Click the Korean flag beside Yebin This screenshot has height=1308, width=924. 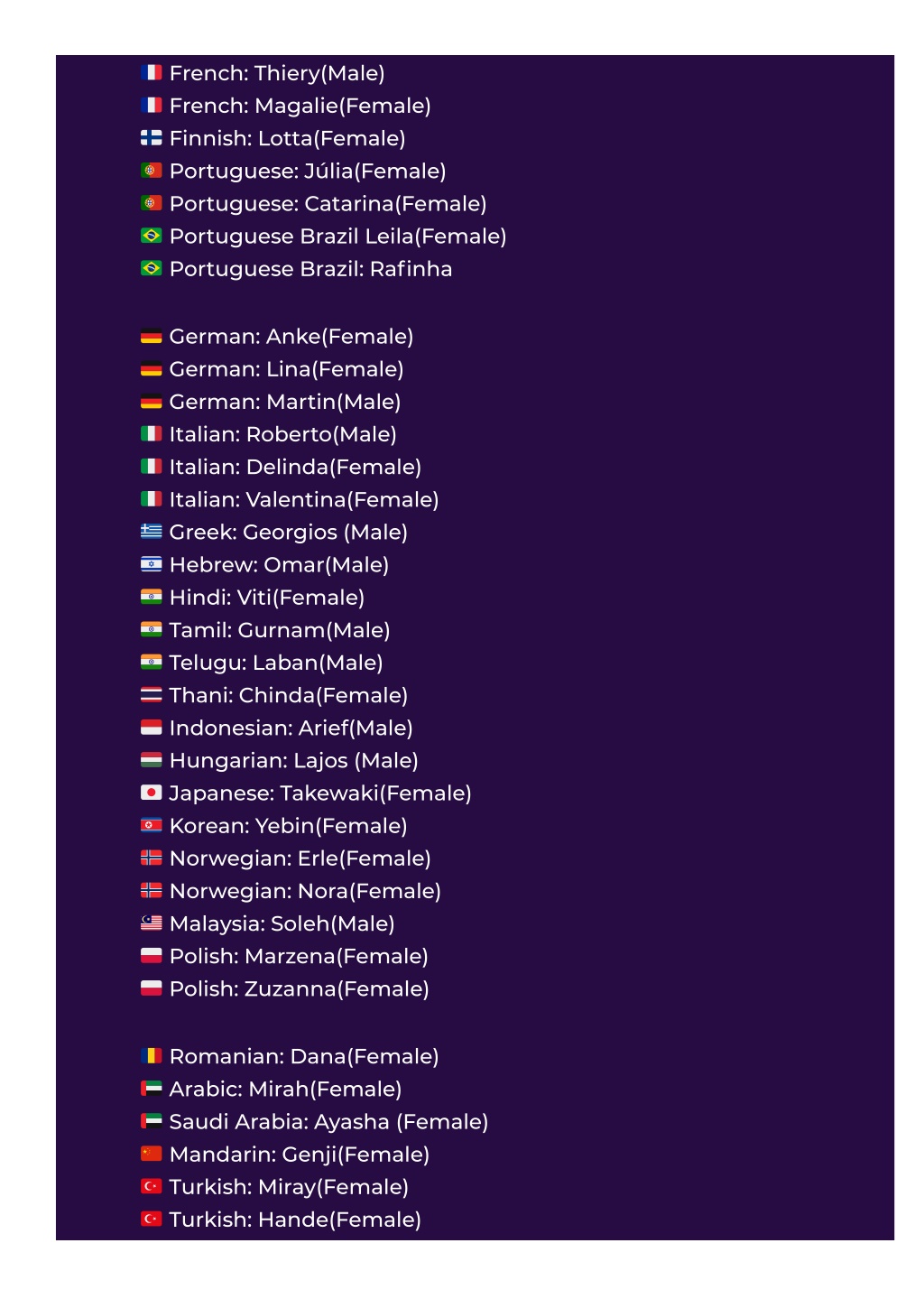click(151, 825)
